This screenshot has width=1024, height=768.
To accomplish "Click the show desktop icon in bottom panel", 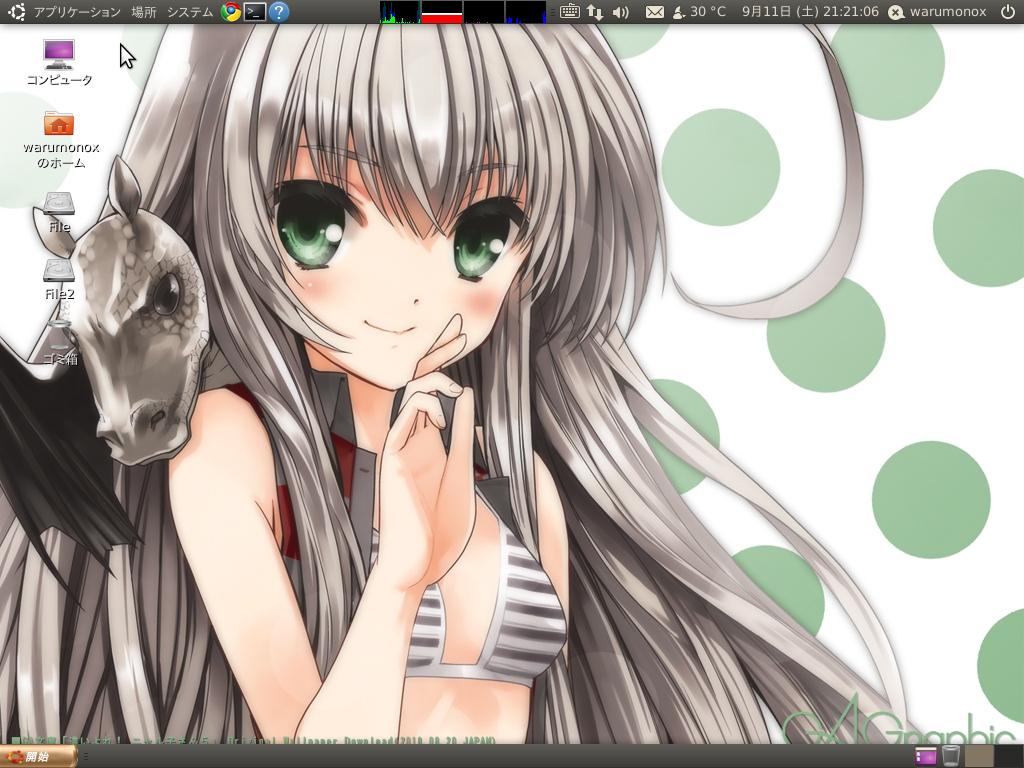I will coord(925,756).
